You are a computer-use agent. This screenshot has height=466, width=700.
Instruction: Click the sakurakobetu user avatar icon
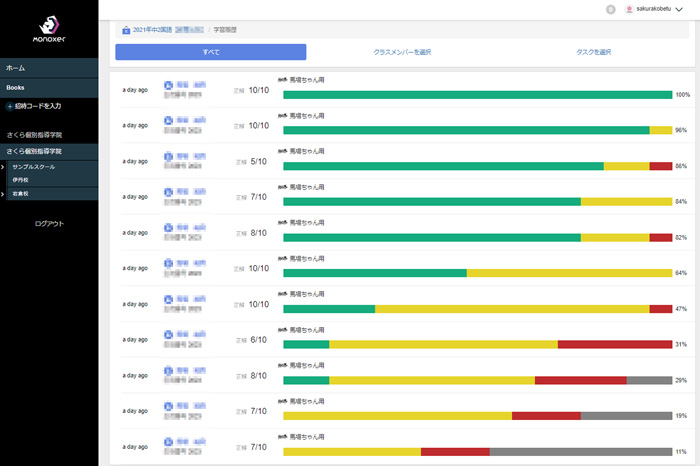pyautogui.click(x=629, y=8)
